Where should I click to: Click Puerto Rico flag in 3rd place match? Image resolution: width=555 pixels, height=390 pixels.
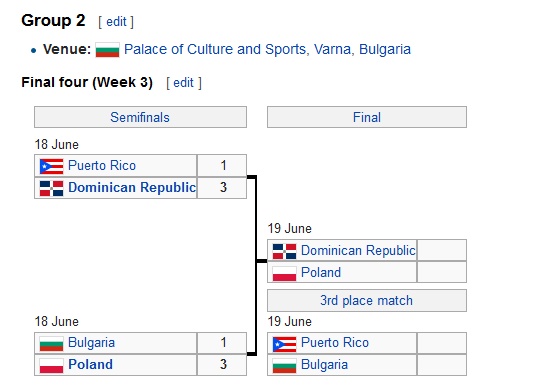tap(284, 344)
